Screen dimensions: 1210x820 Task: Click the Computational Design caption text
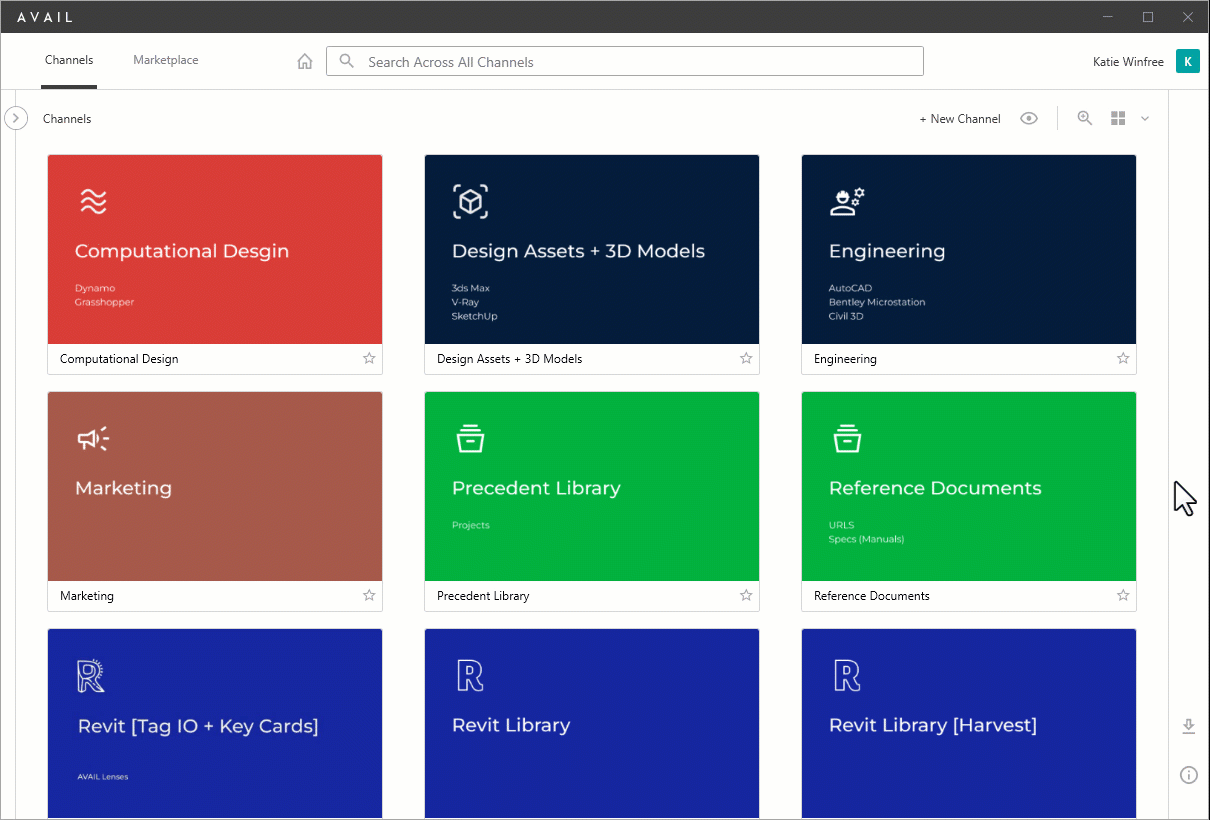[x=119, y=359]
